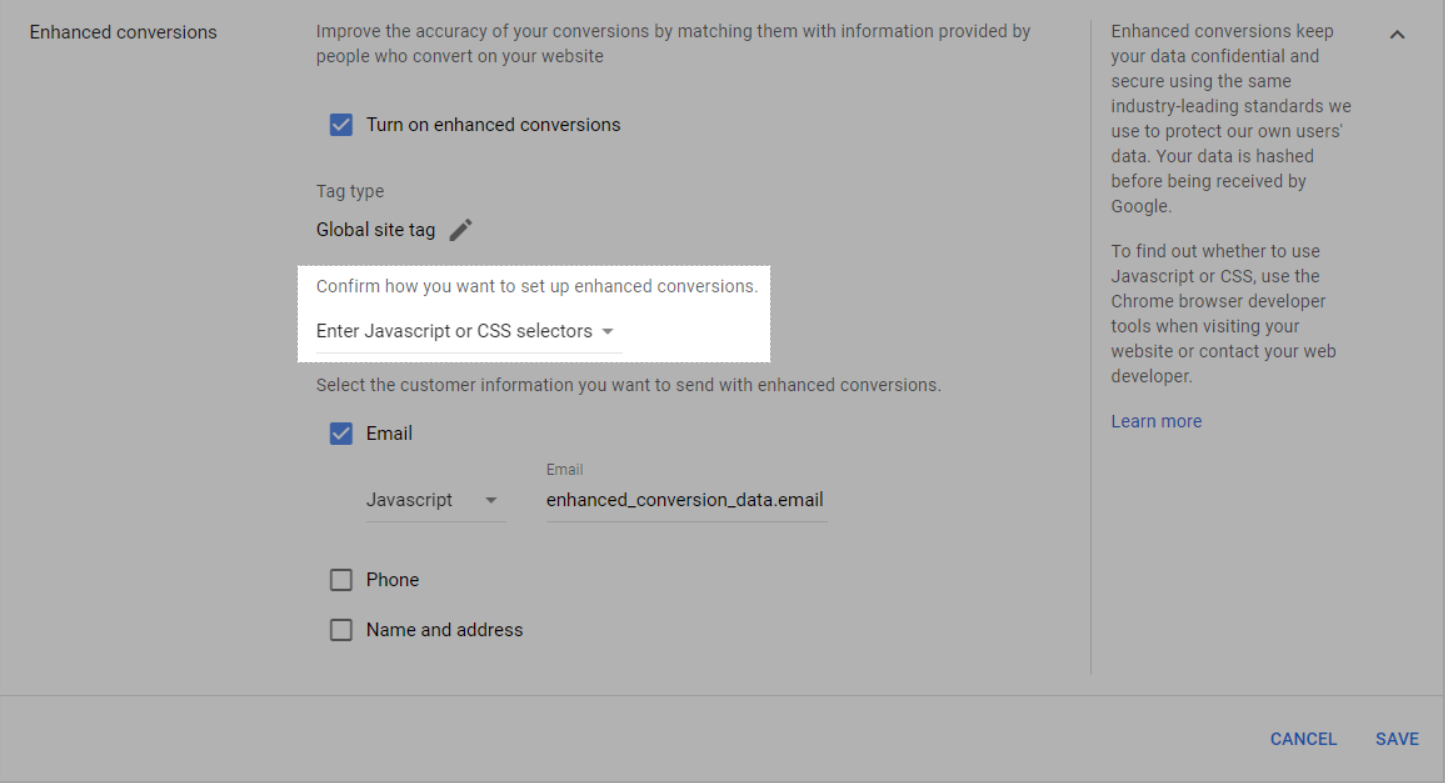Screen dimensions: 1445x783
Task: Click the Global site tag text
Action: click(376, 230)
